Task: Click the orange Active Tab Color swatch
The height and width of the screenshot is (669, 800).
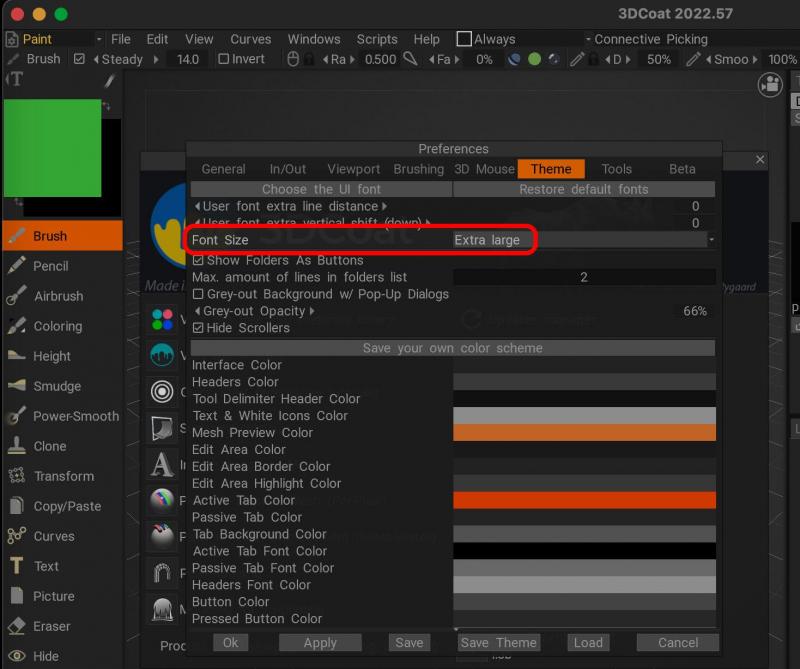Action: tap(584, 500)
